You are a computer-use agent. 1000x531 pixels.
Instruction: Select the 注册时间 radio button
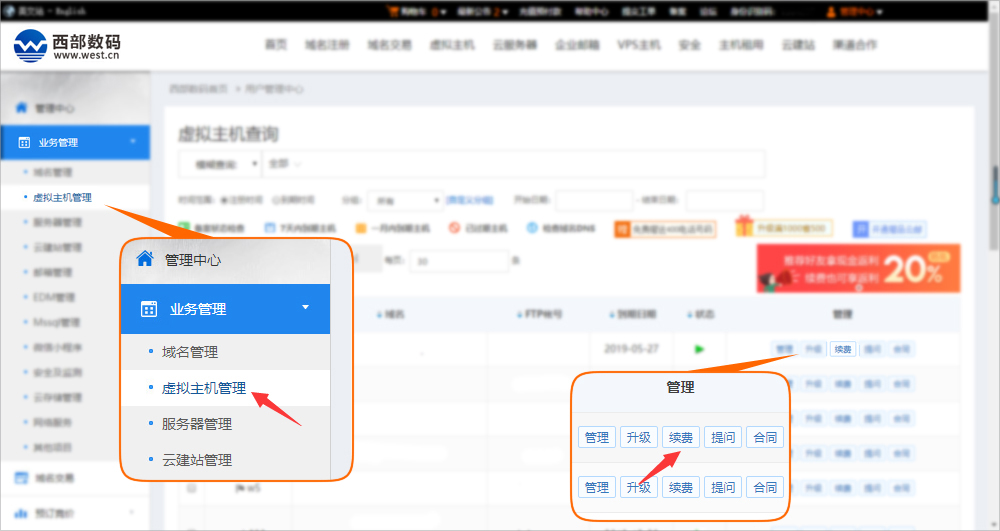click(x=223, y=200)
